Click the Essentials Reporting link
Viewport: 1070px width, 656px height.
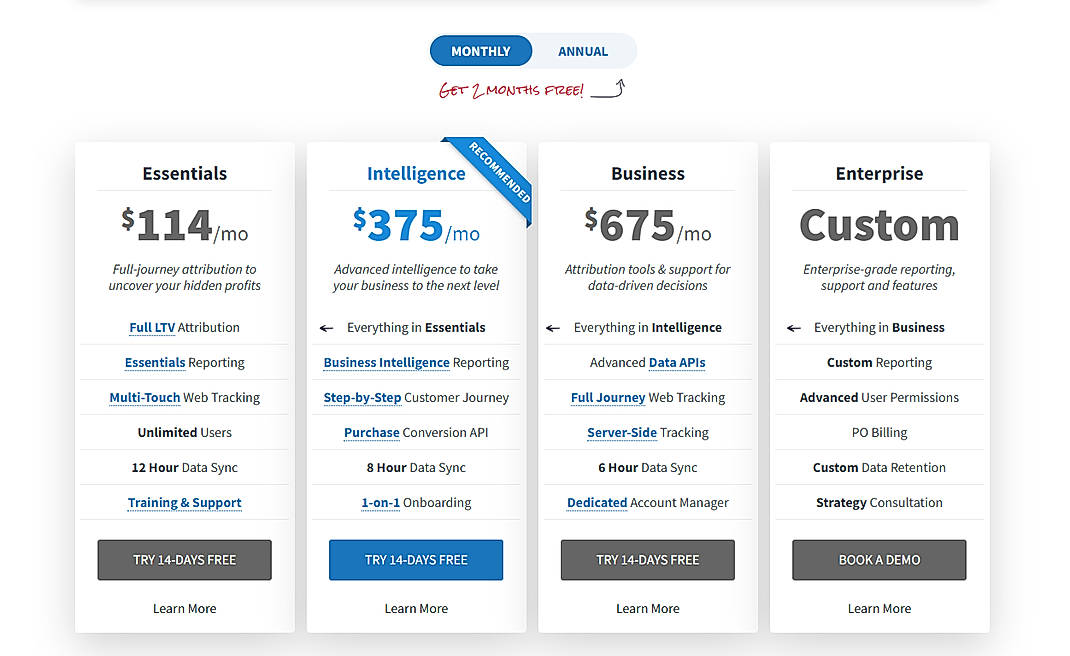[155, 362]
